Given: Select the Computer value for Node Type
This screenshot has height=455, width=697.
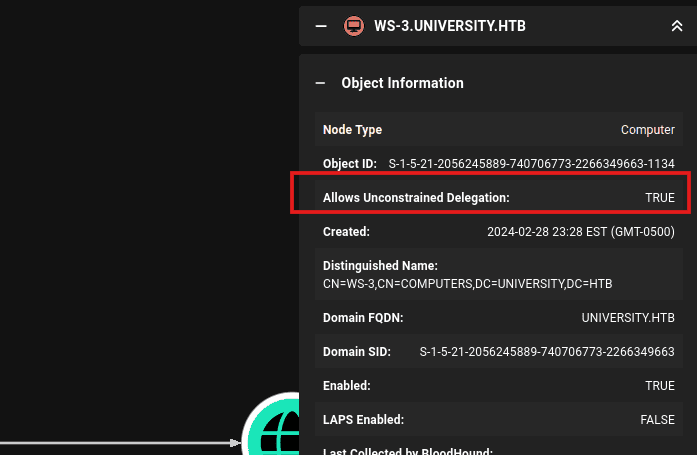Looking at the screenshot, I should click(647, 130).
